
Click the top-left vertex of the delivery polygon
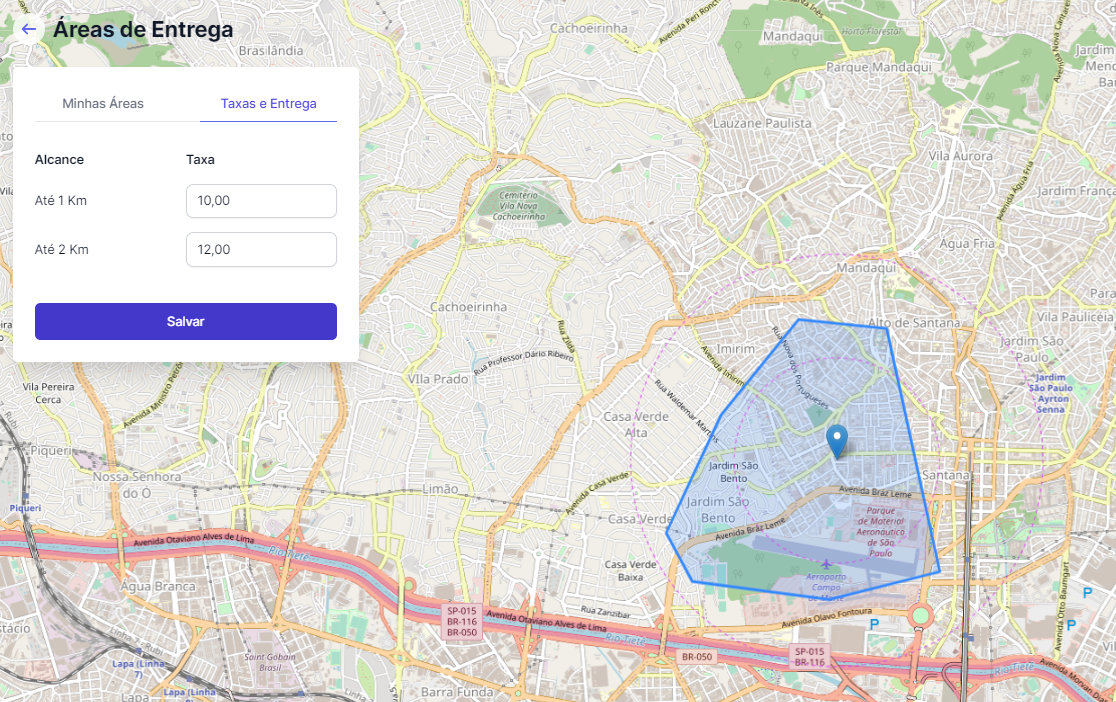(x=797, y=320)
